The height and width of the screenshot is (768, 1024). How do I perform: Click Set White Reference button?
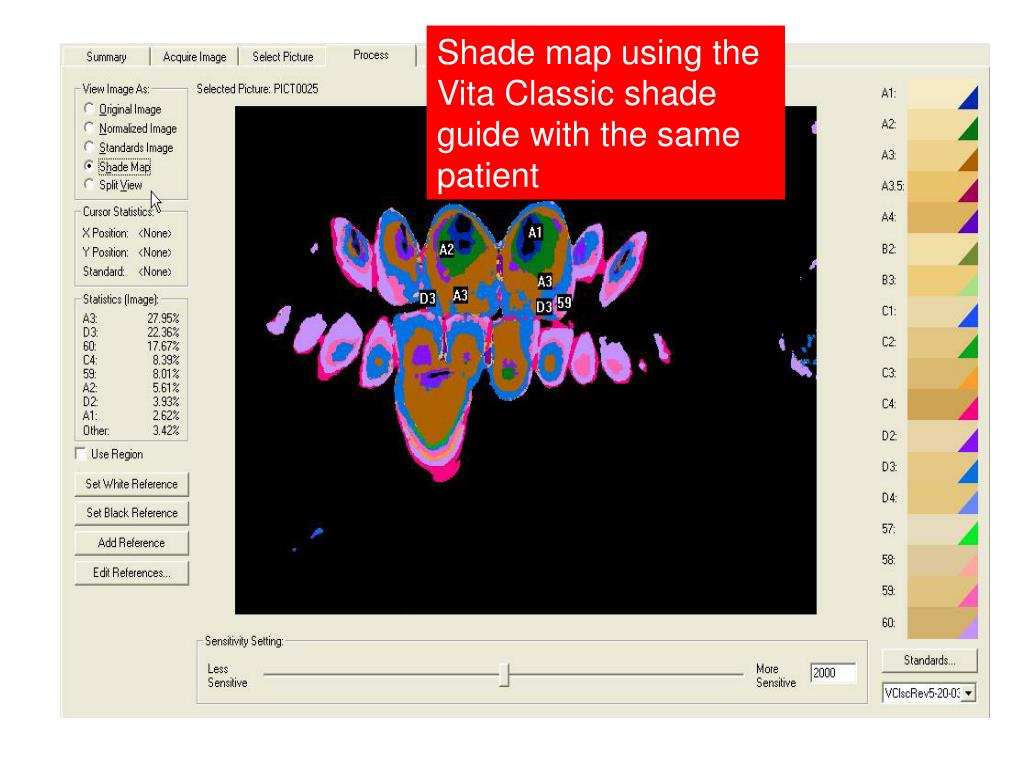click(131, 484)
